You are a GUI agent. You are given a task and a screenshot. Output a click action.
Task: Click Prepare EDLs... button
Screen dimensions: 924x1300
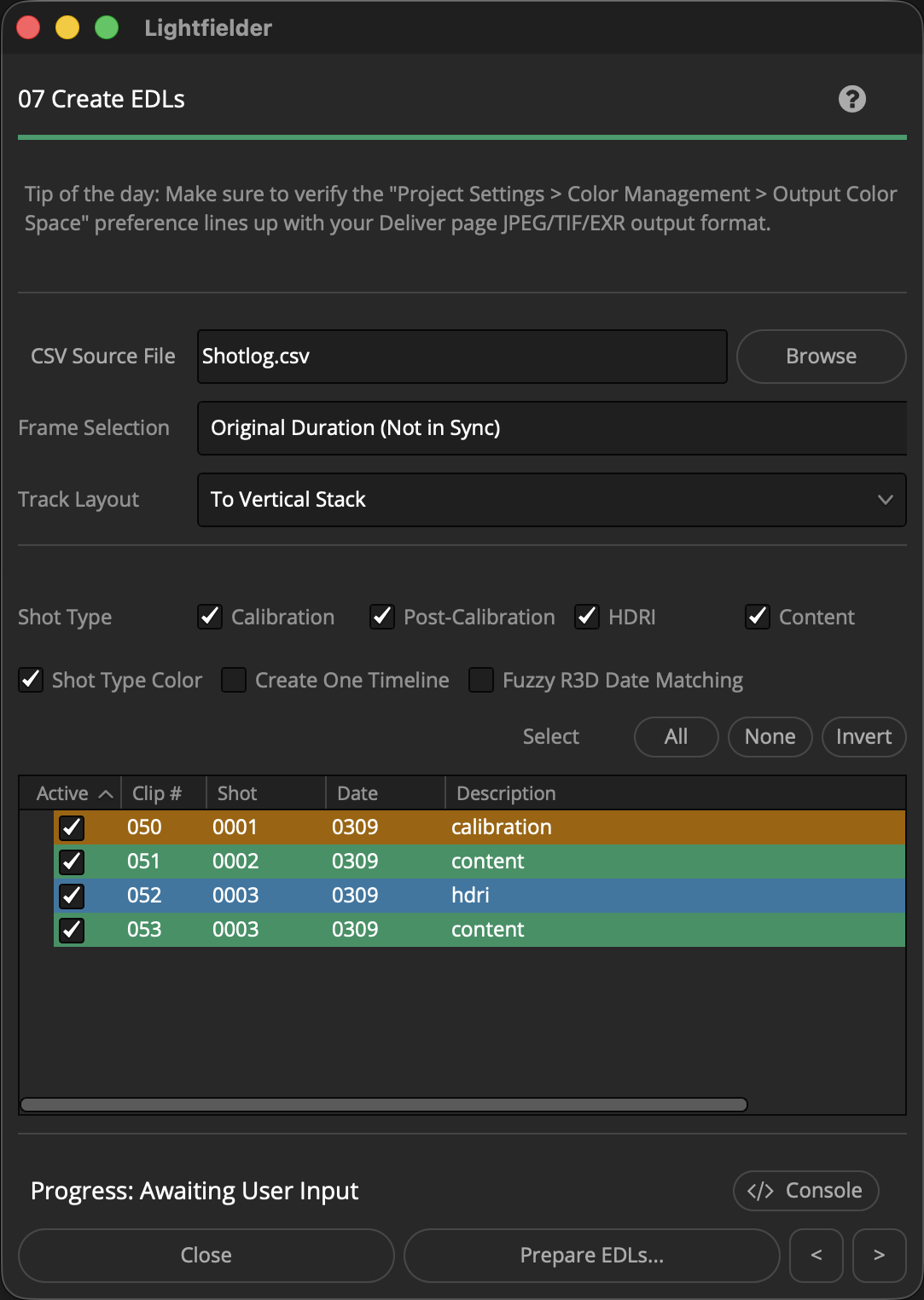coord(592,1255)
